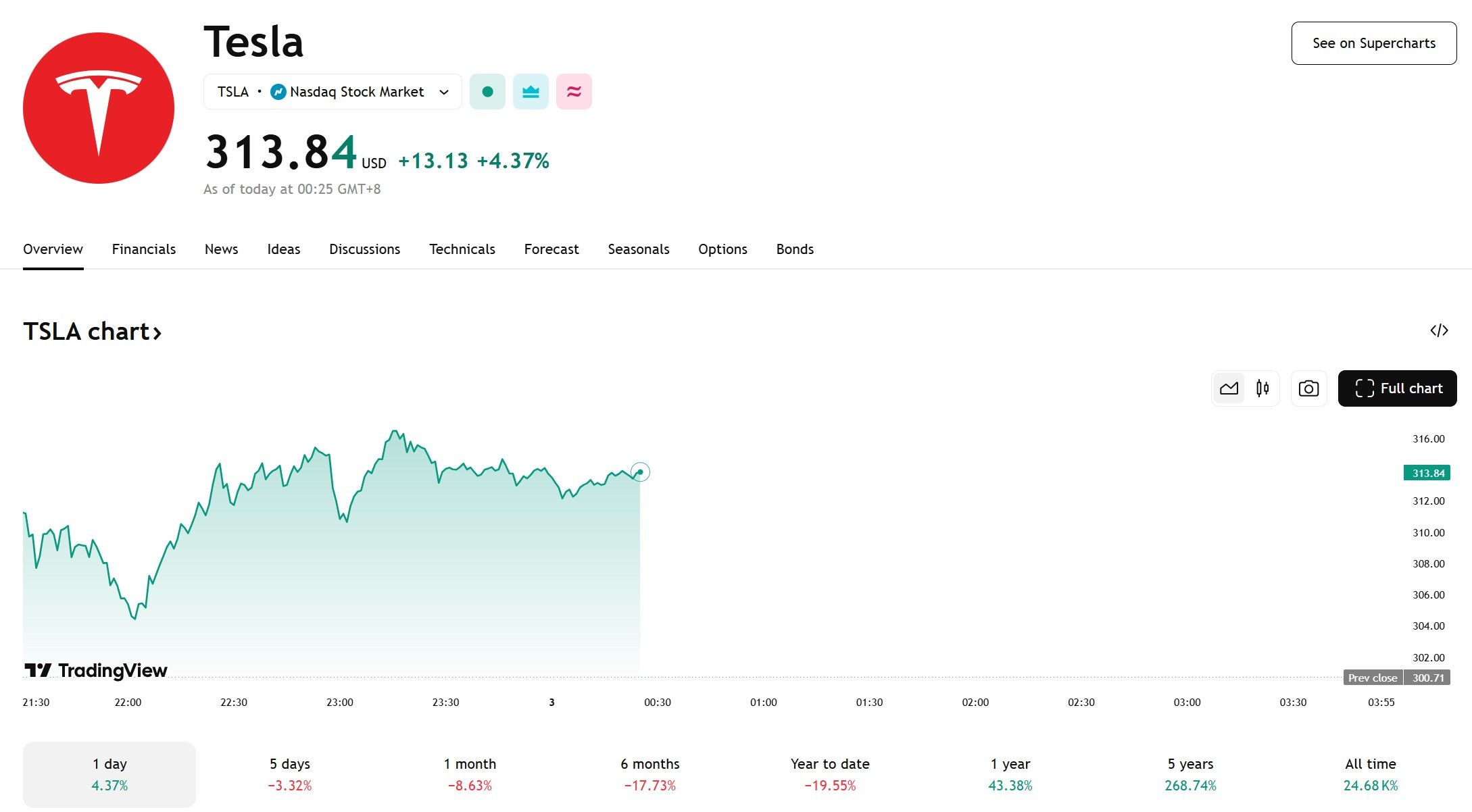The width and height of the screenshot is (1472, 812).
Task: Switch chart to candlestick style
Action: coord(1262,388)
